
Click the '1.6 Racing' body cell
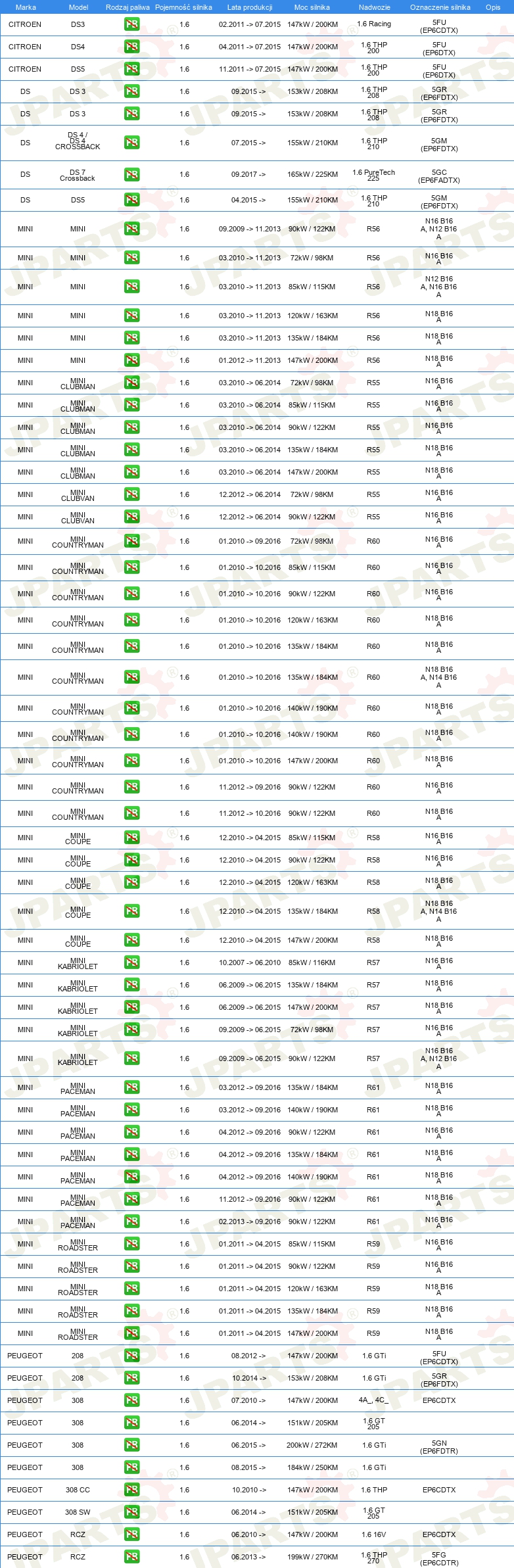[373, 24]
